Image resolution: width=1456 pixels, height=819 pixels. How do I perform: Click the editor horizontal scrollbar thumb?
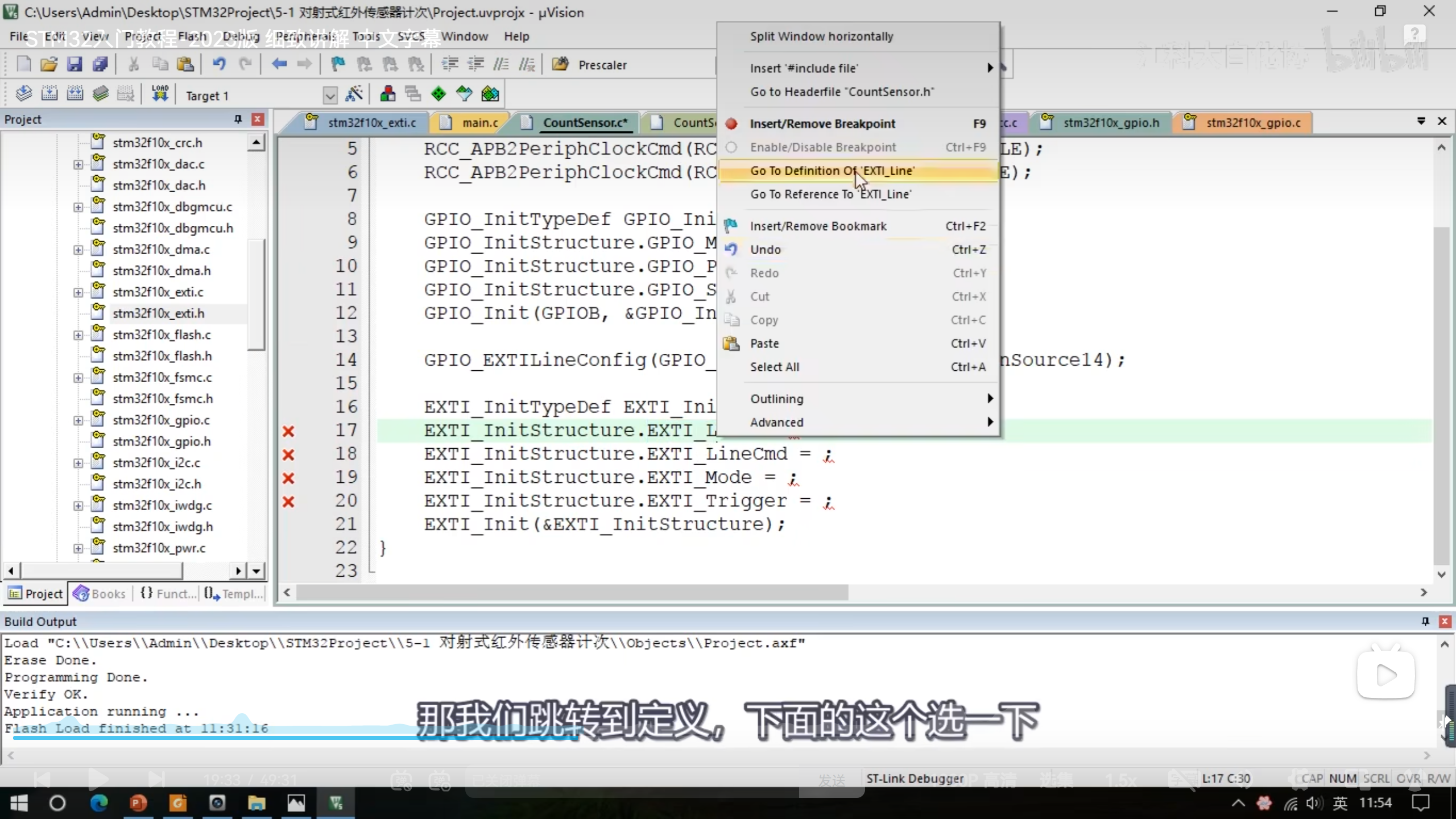(572, 593)
